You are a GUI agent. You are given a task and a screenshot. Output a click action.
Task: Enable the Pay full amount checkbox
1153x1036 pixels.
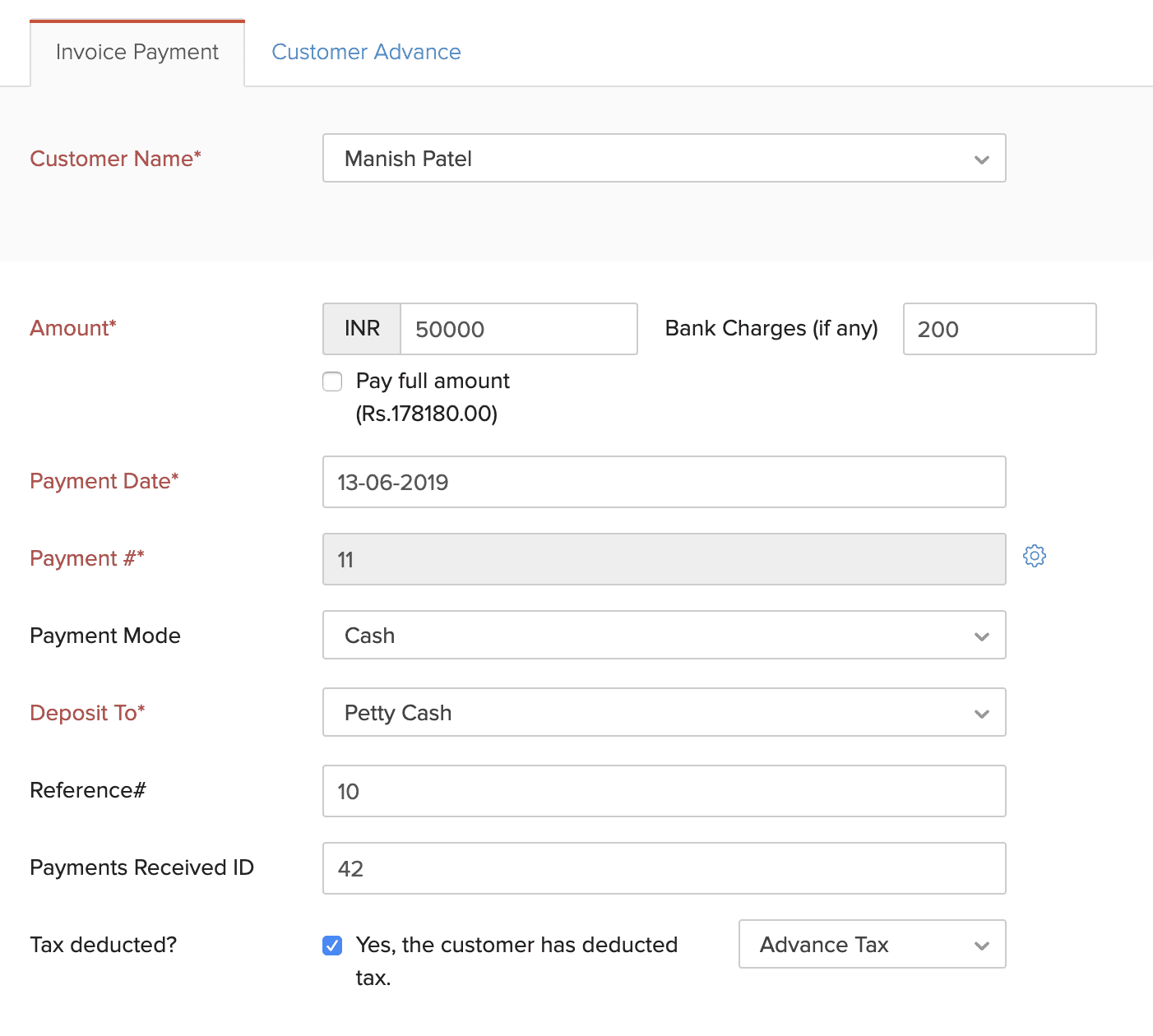pos(332,382)
